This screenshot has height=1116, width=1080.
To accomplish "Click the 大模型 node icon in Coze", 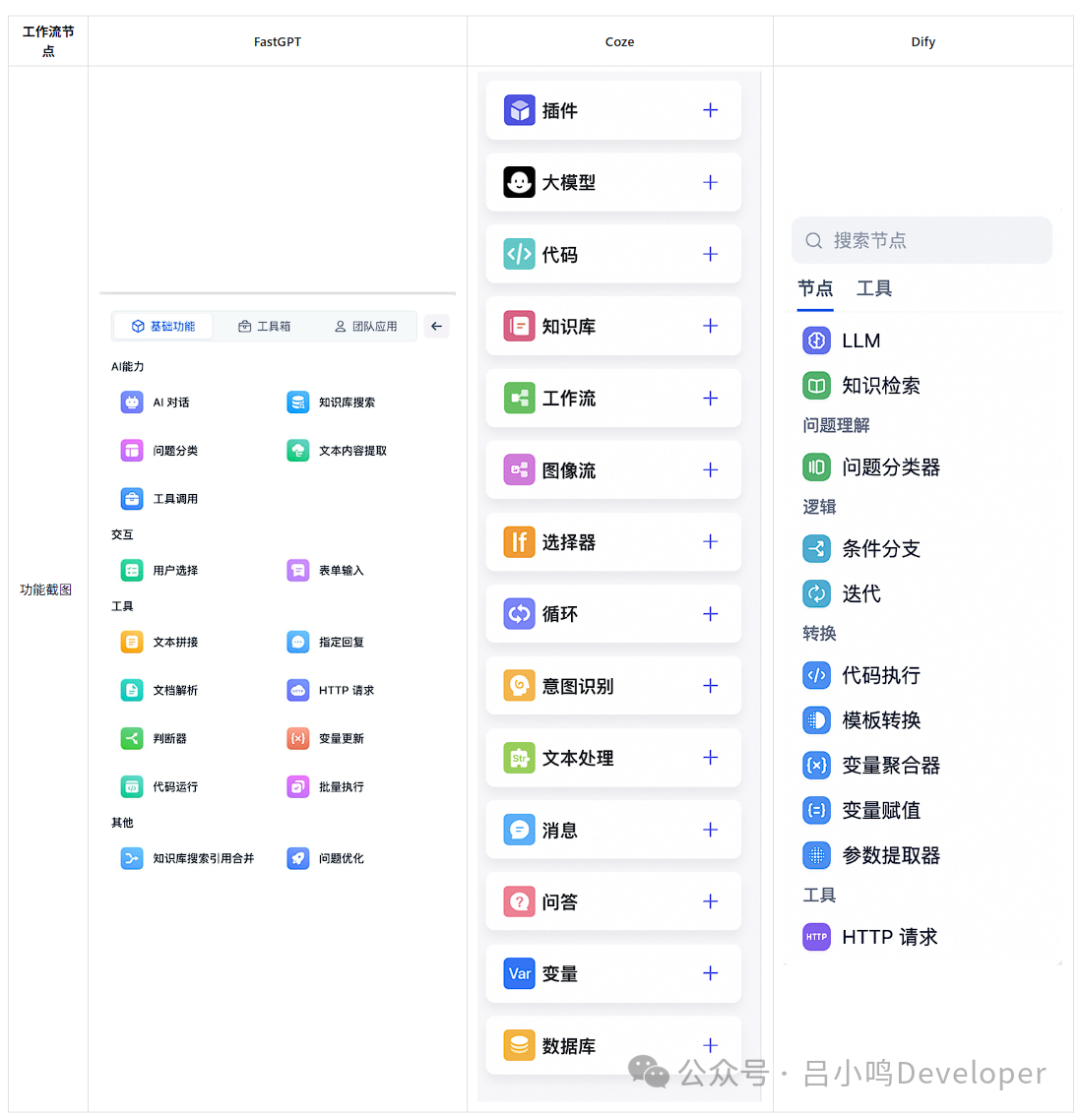I will click(x=518, y=182).
